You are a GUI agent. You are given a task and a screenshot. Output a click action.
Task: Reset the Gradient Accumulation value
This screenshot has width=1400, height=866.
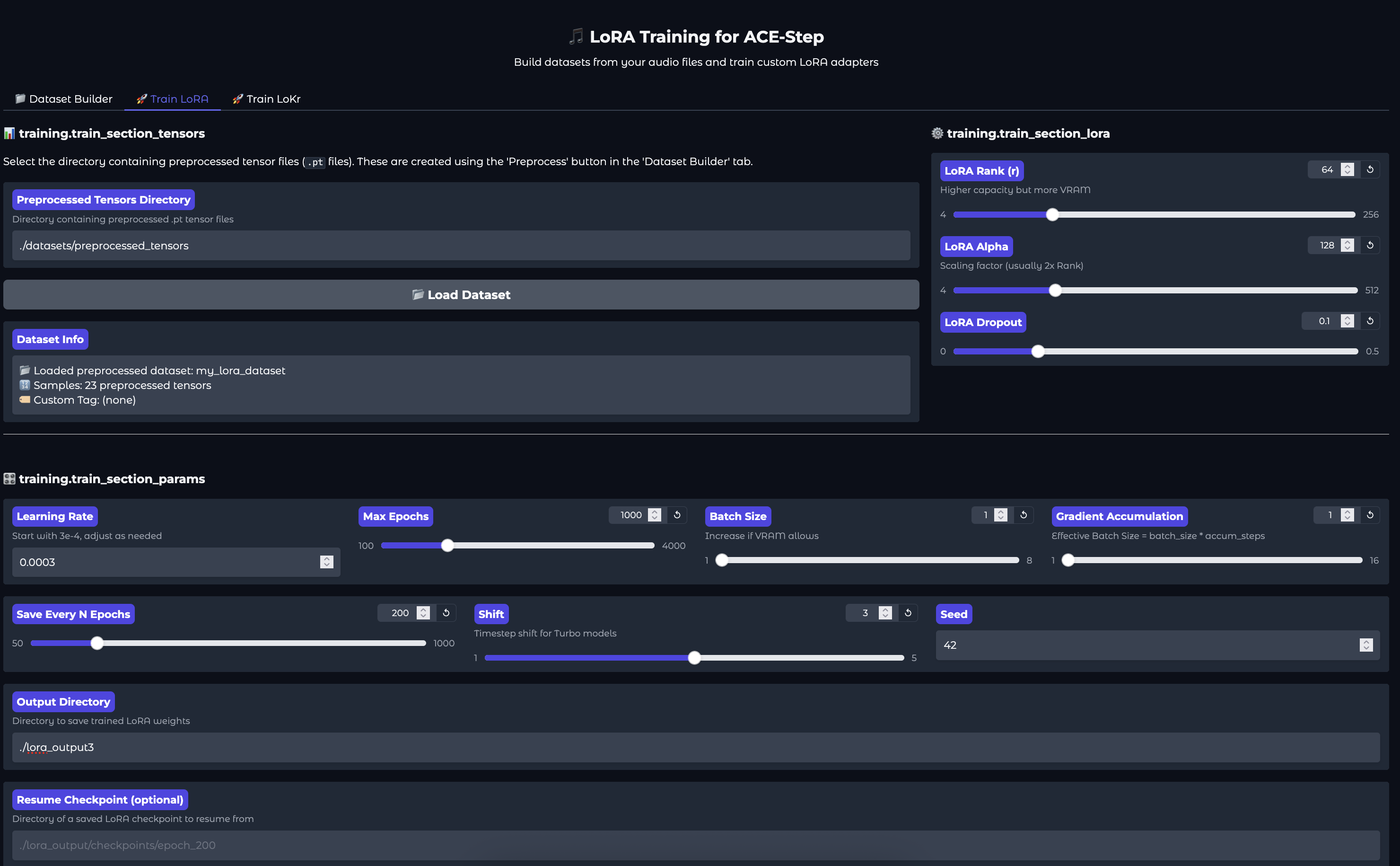pyautogui.click(x=1370, y=515)
